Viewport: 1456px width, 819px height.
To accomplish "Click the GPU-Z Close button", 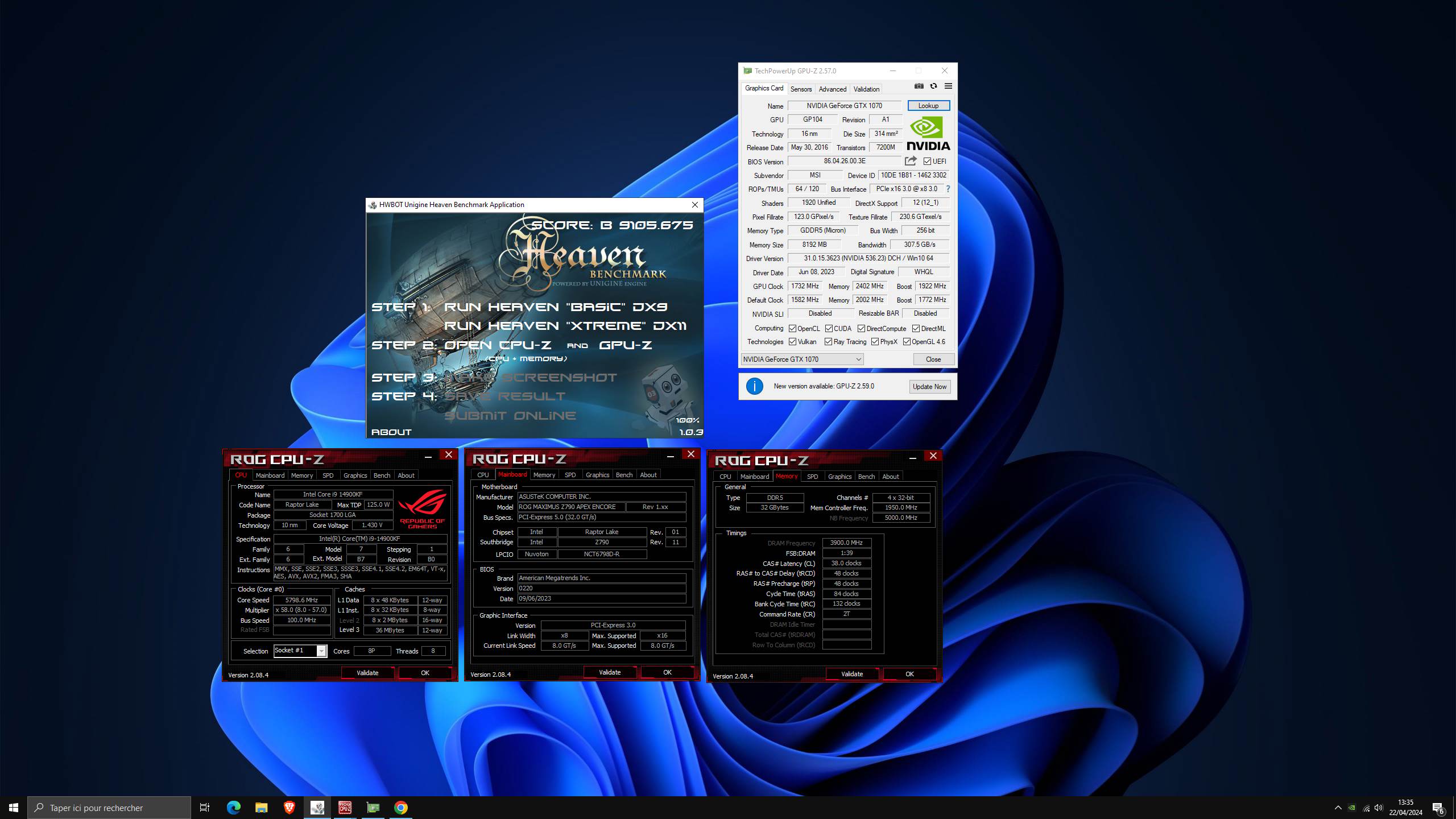I will [x=933, y=359].
